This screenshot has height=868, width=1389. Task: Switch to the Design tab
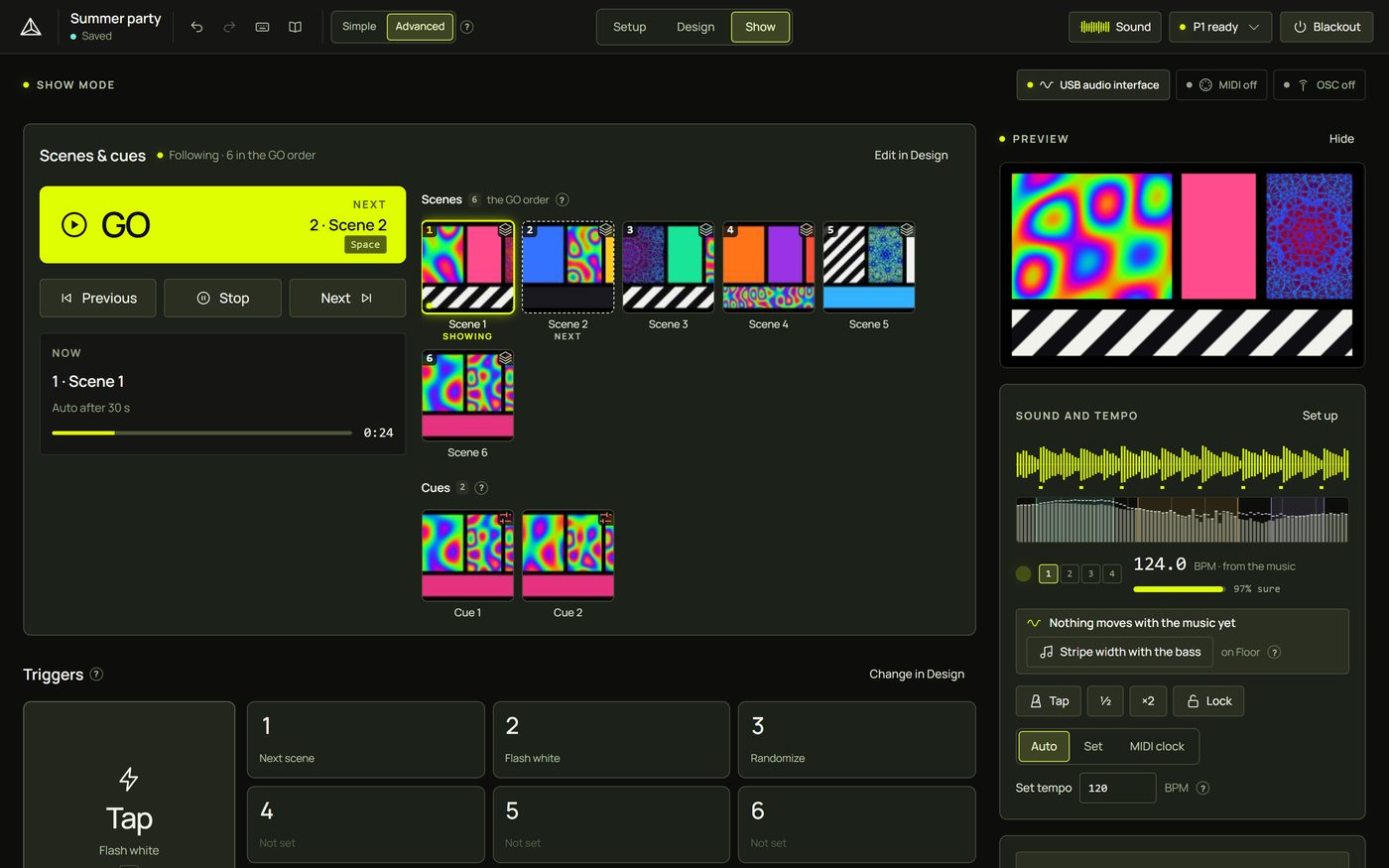tap(695, 27)
